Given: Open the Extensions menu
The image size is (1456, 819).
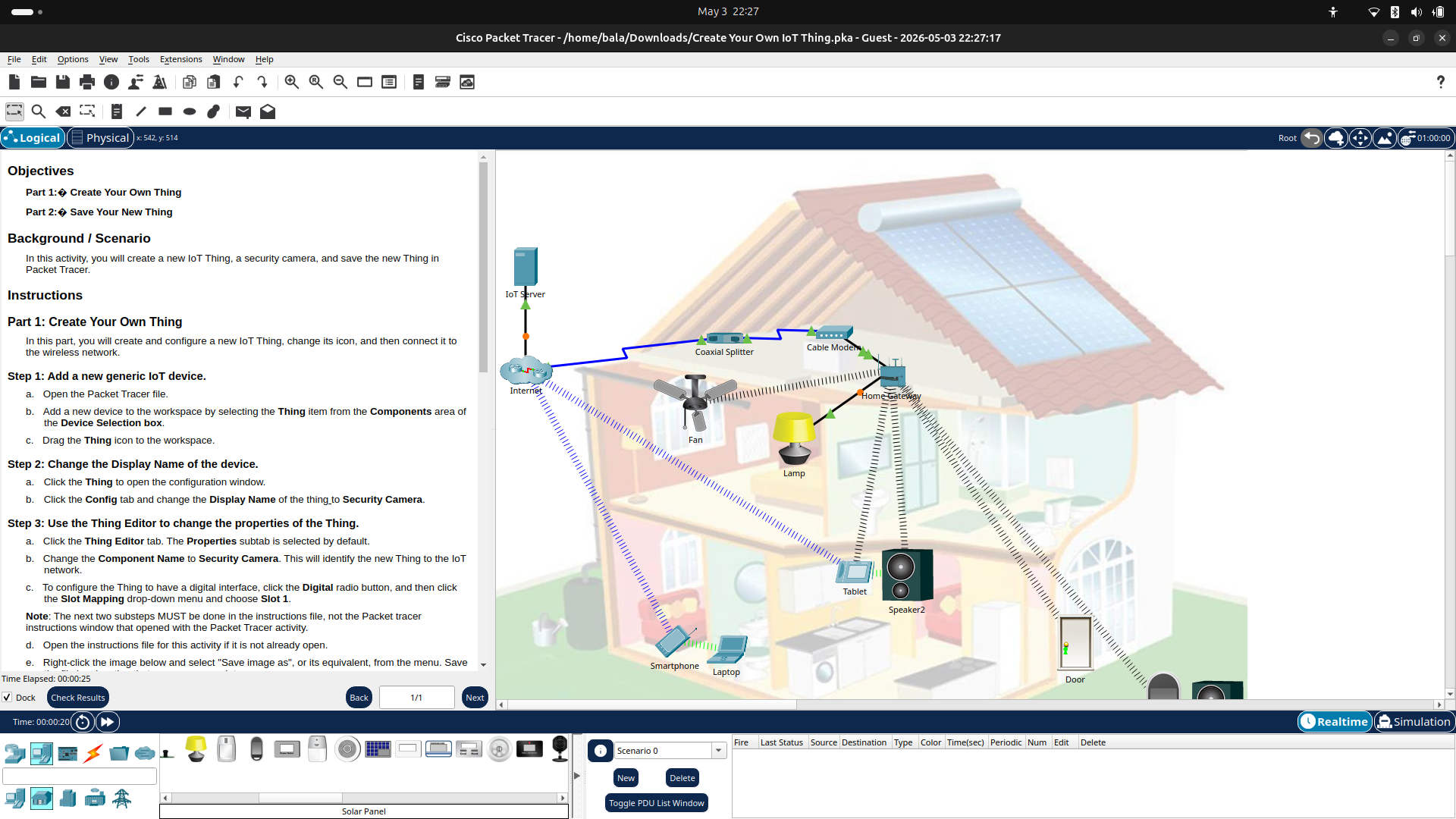Looking at the screenshot, I should coord(181,59).
